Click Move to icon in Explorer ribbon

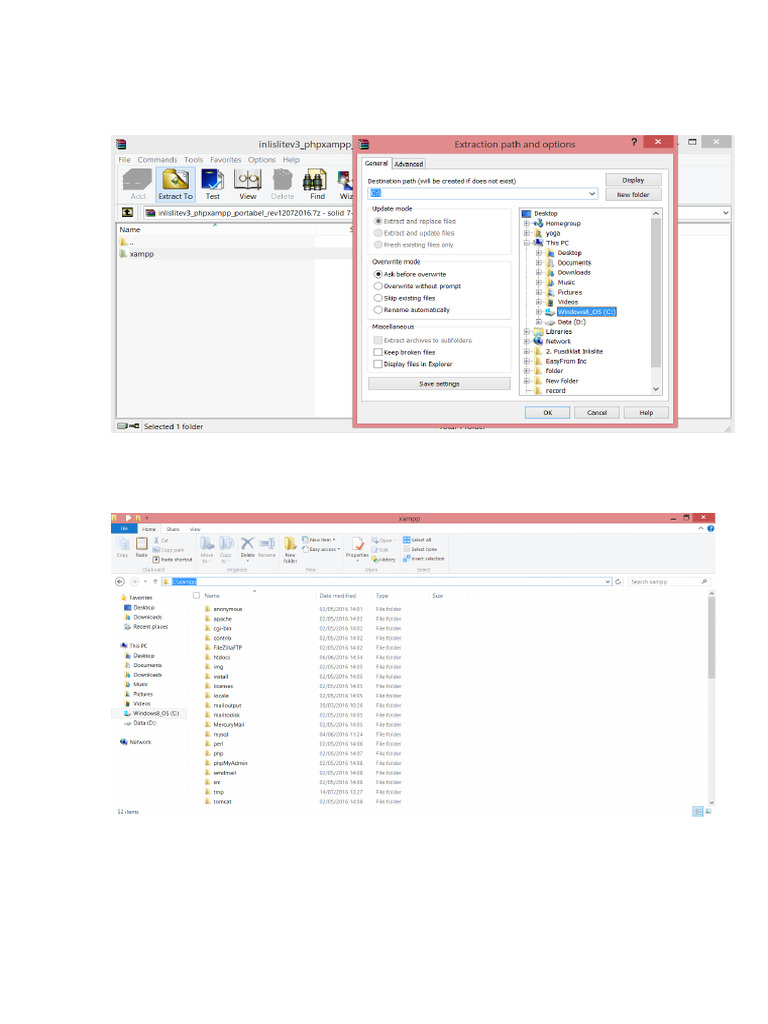pos(207,549)
